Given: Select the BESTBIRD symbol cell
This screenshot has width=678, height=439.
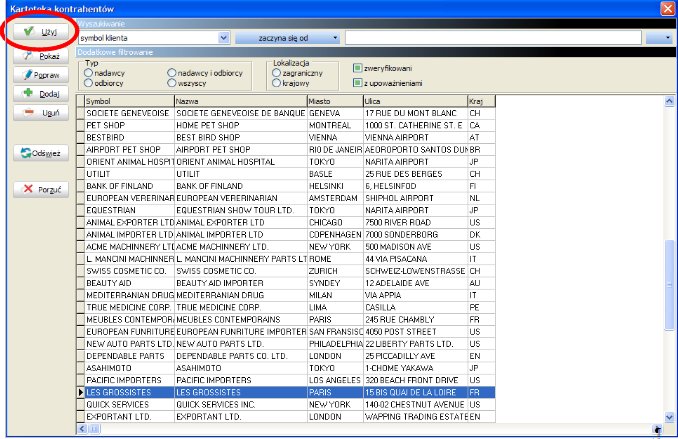Looking at the screenshot, I should pos(129,138).
